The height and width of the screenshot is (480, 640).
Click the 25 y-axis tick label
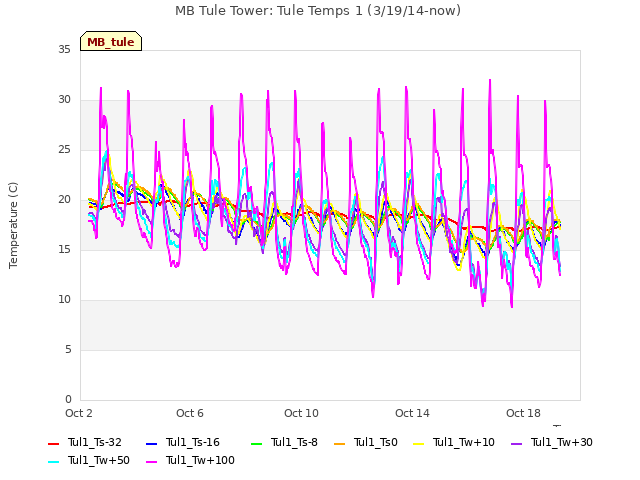pos(64,149)
